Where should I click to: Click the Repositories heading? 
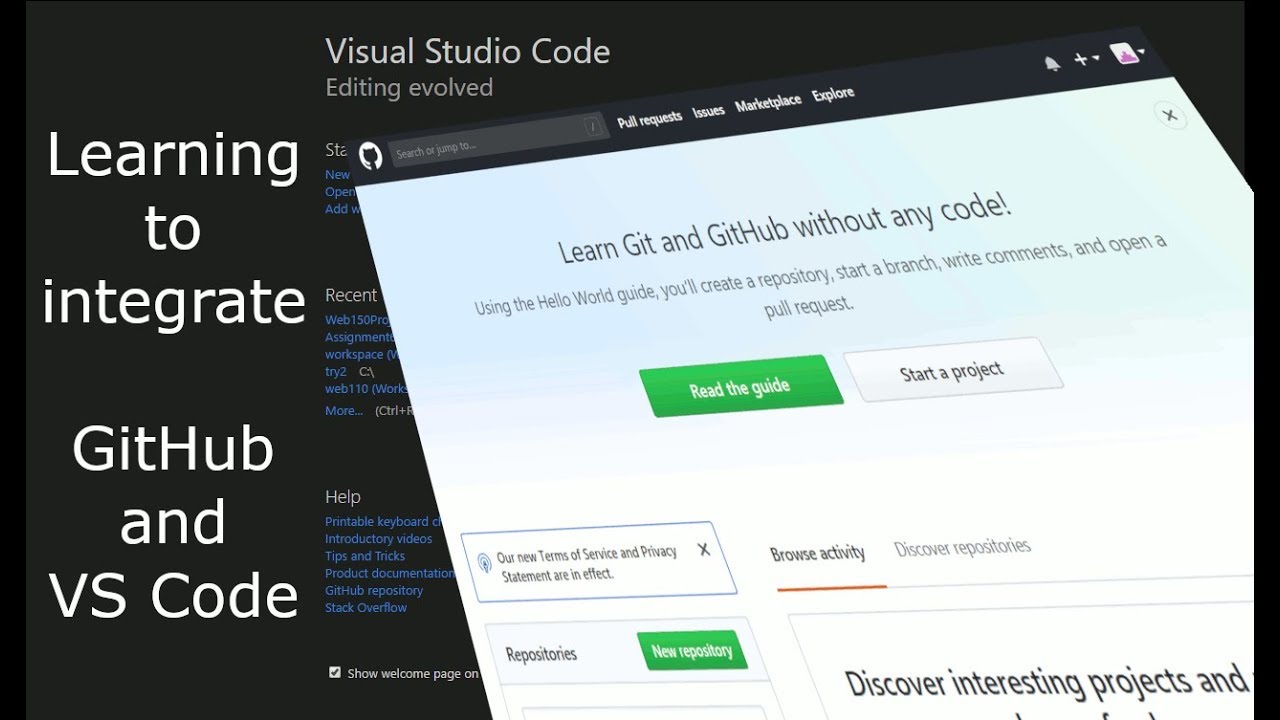point(541,654)
